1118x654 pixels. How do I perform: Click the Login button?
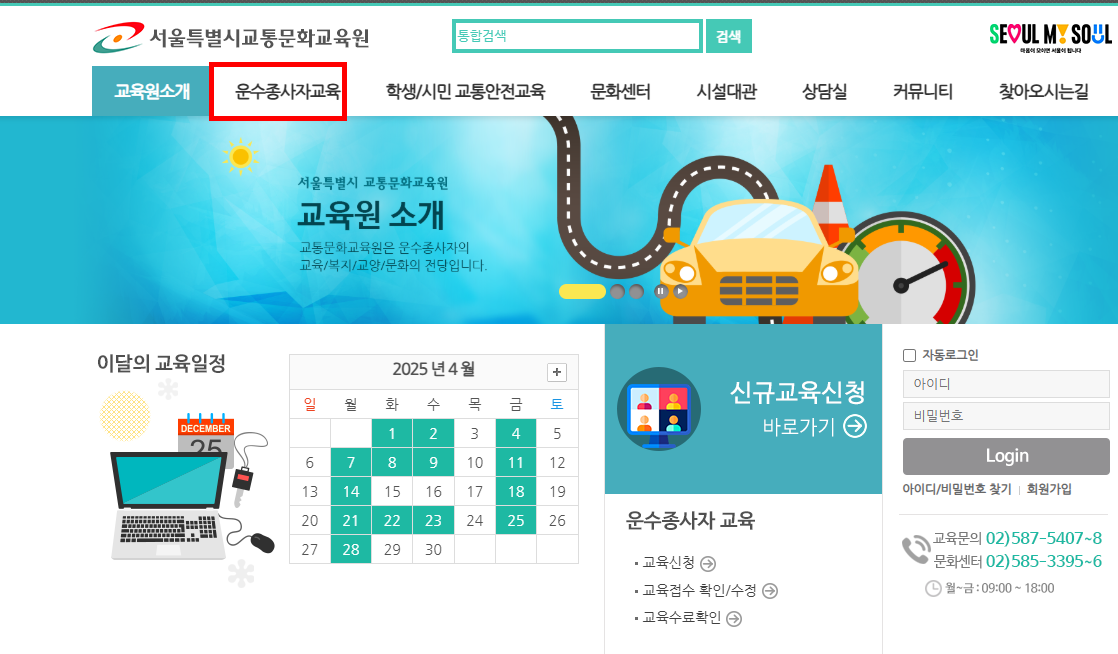click(1006, 456)
